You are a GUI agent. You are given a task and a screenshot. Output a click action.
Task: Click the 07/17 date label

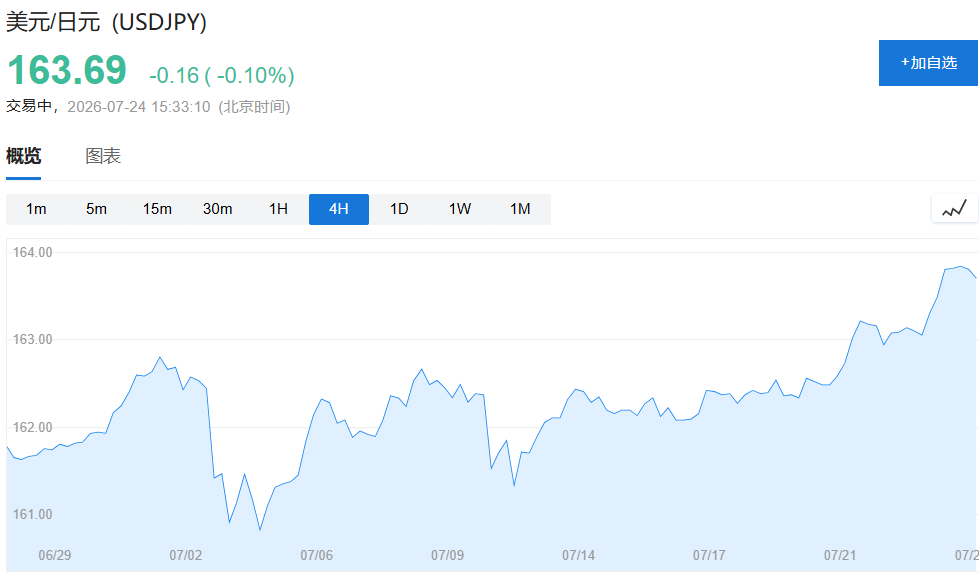(709, 555)
